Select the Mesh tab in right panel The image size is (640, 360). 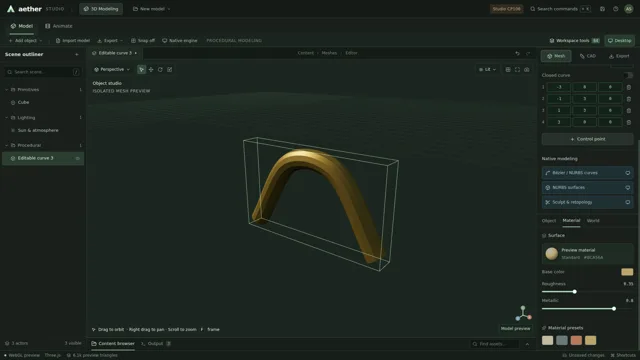[x=556, y=56]
